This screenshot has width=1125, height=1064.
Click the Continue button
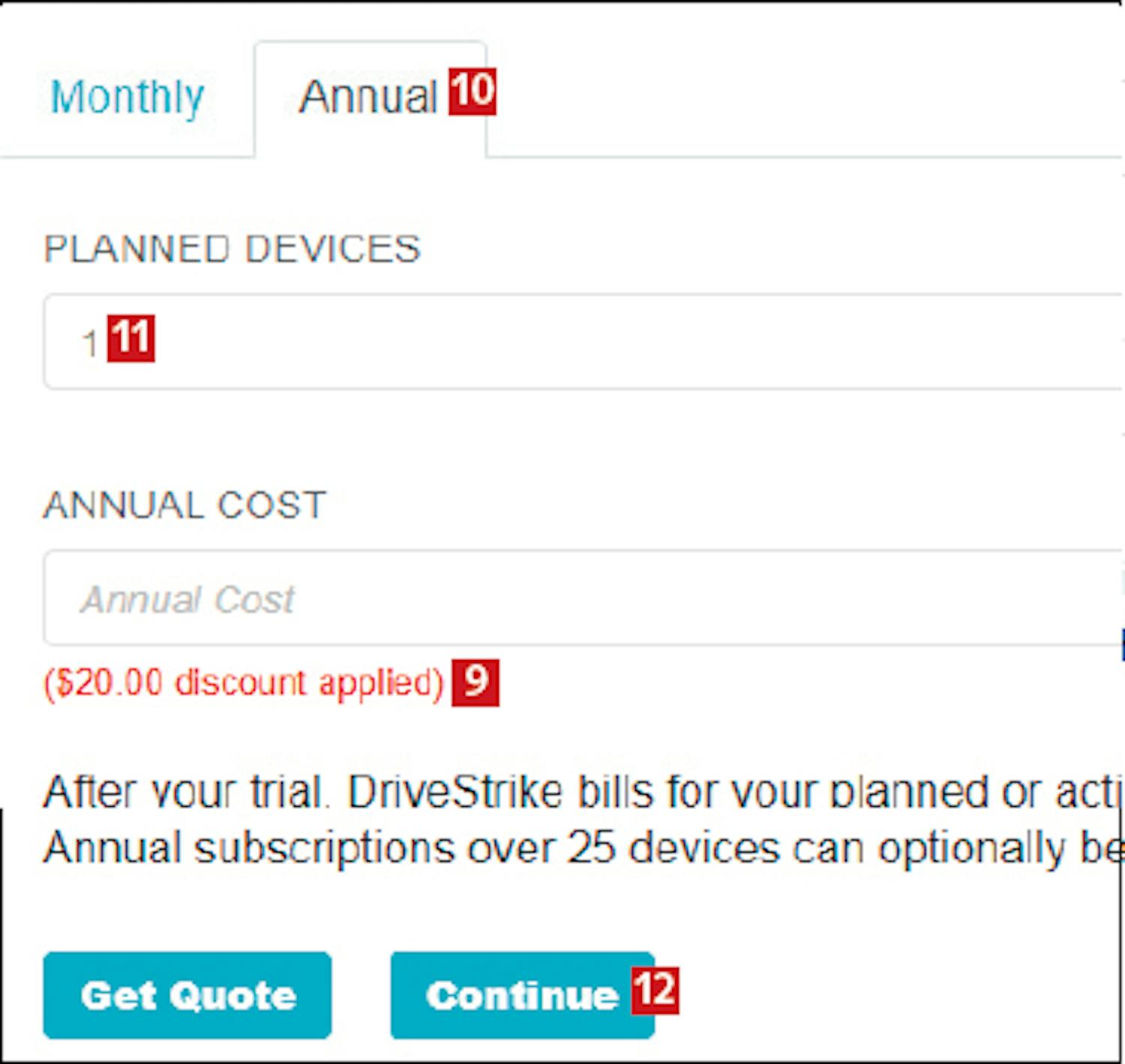[x=522, y=996]
